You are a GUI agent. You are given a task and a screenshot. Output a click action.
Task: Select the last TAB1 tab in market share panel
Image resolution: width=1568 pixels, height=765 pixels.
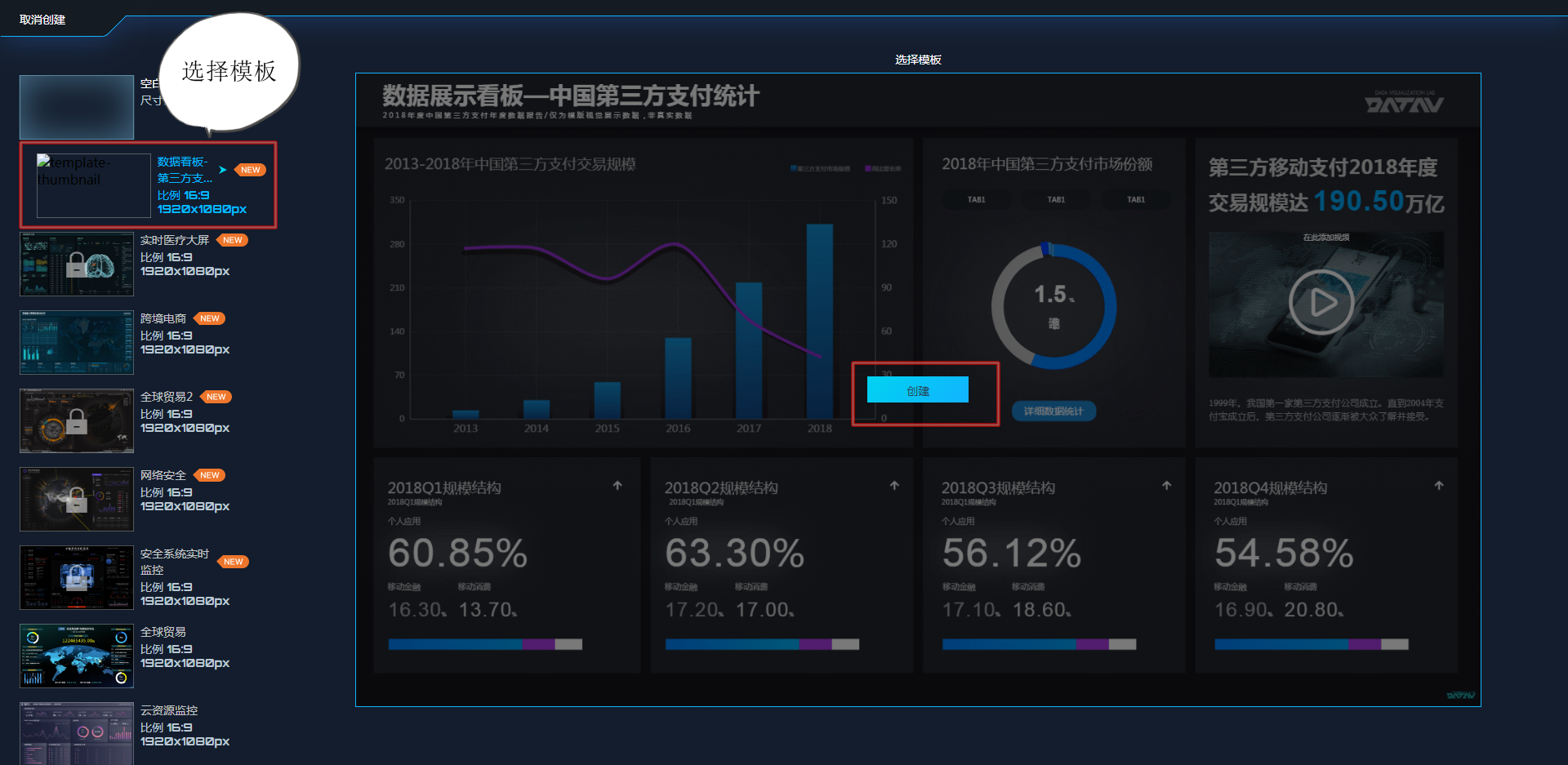tap(1136, 199)
